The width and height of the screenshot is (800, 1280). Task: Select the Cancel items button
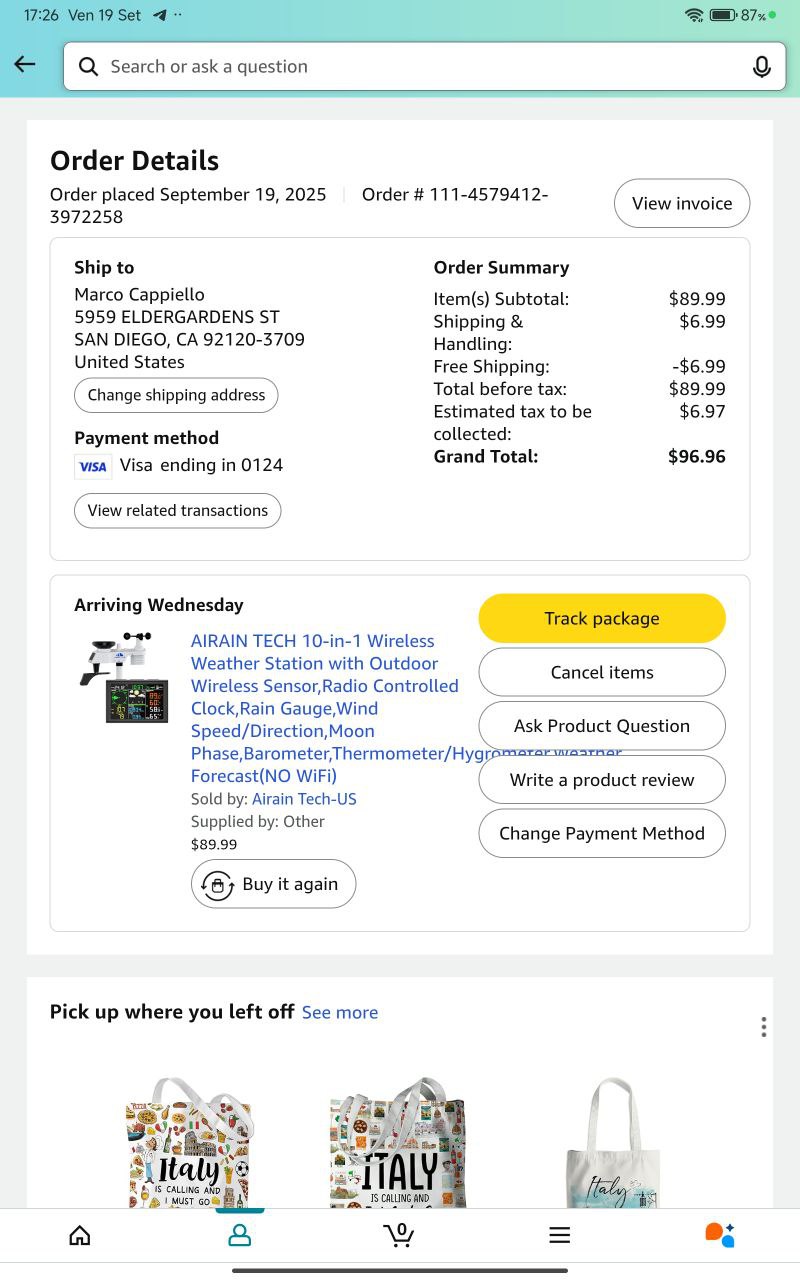[602, 672]
